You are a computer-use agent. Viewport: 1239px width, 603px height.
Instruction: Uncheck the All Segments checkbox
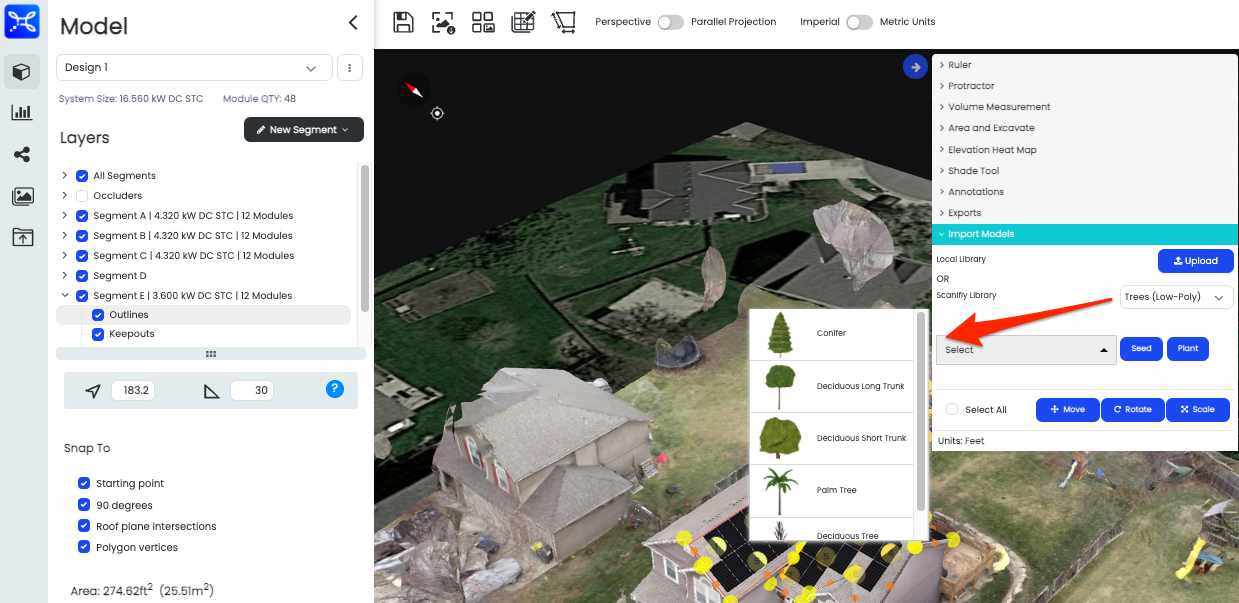82,176
